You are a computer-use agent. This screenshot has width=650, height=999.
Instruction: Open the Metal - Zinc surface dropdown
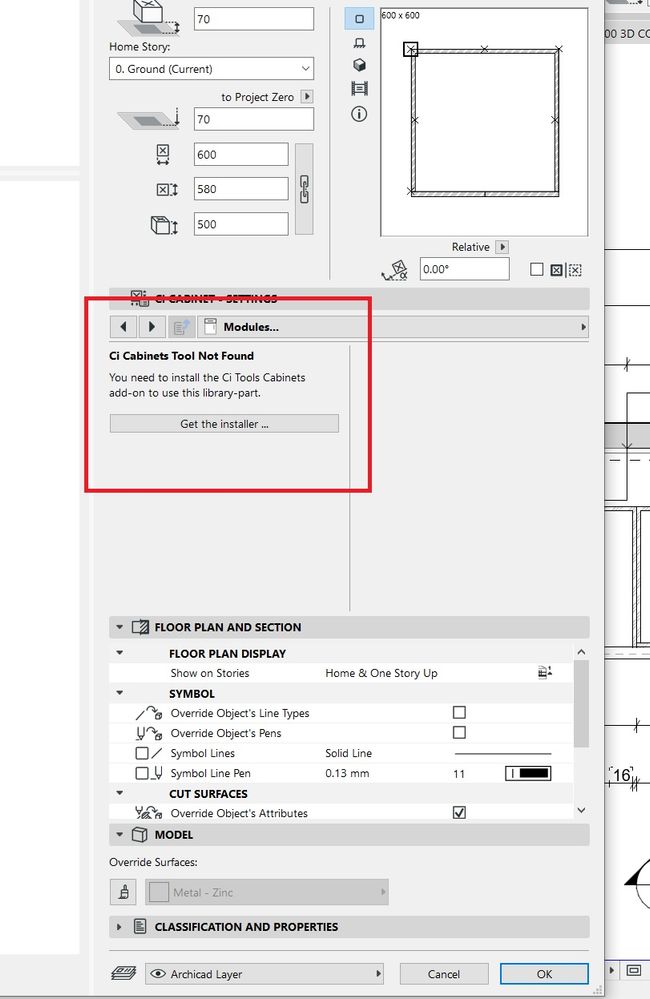[267, 892]
